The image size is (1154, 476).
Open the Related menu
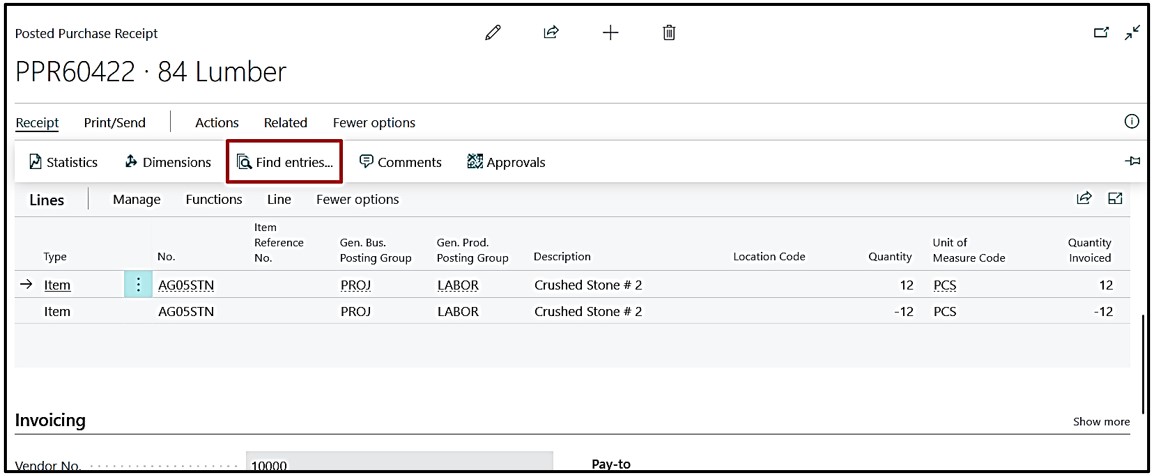(285, 123)
